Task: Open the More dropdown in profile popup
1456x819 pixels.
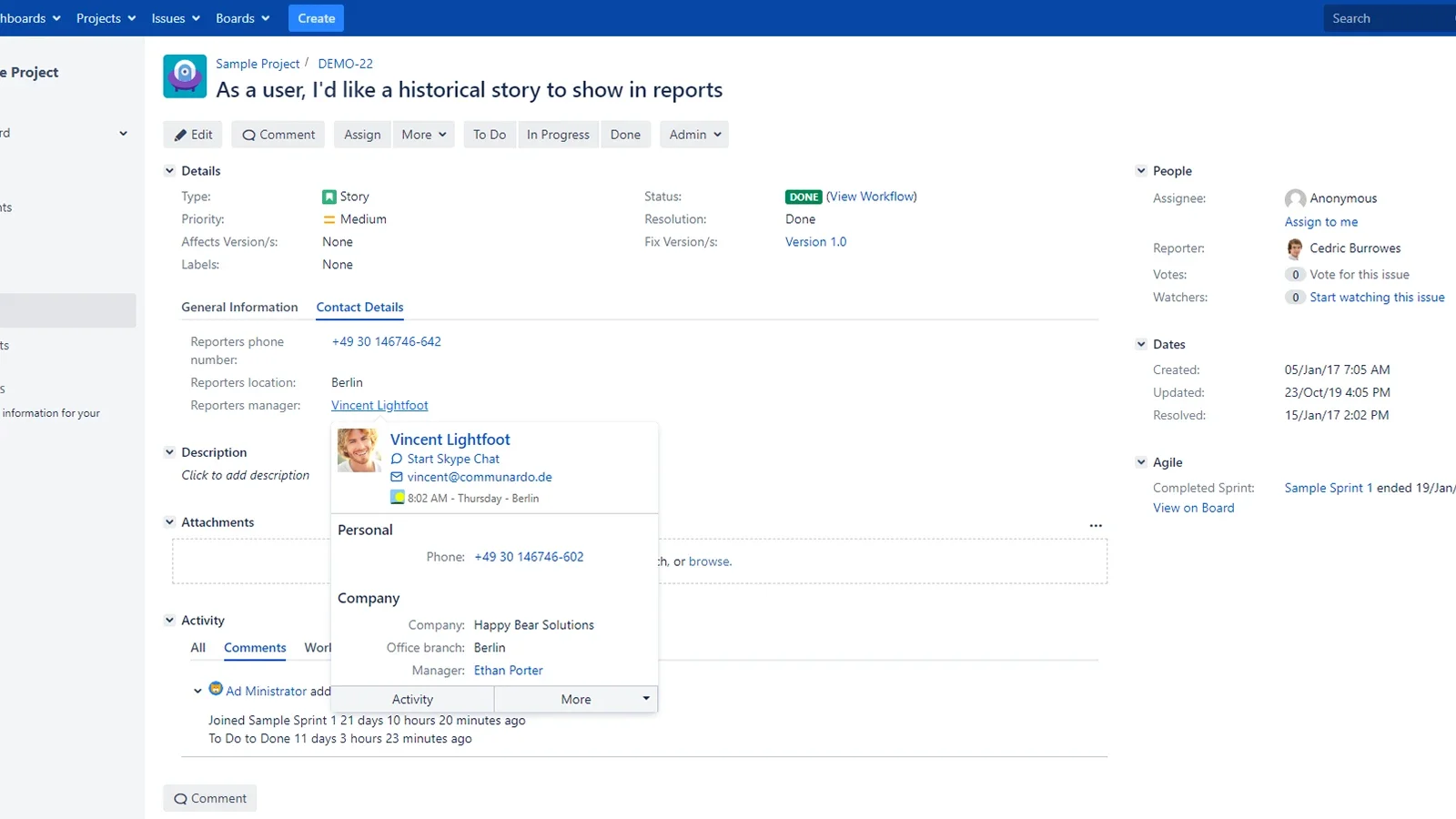Action: tap(576, 699)
